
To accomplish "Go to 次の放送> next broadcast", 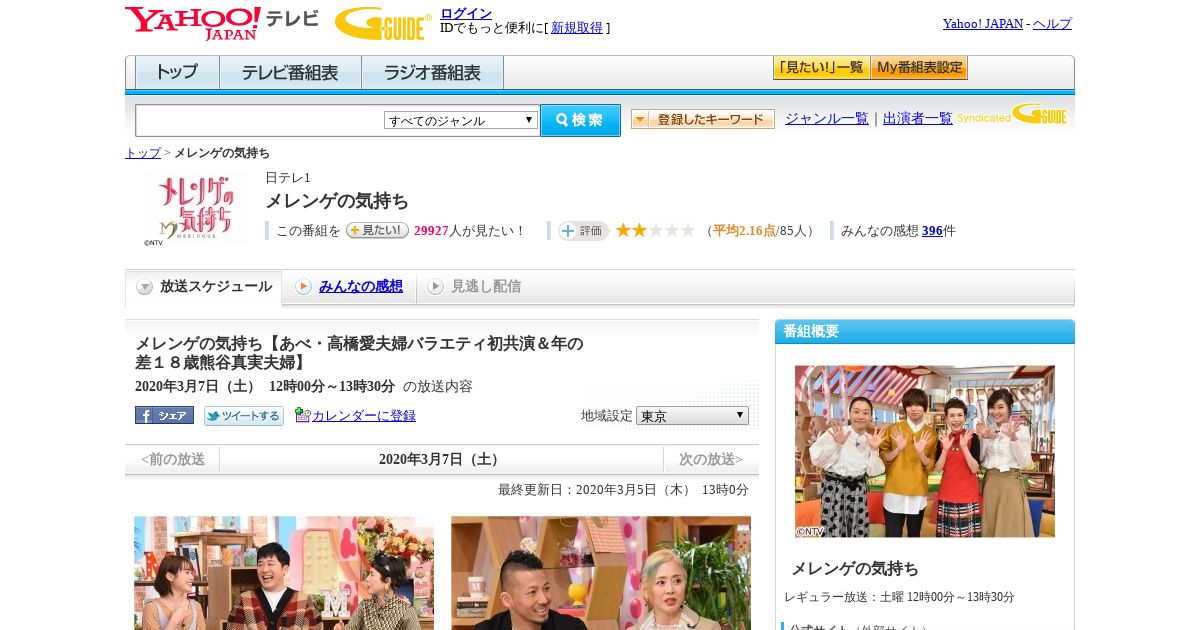I will click(x=711, y=460).
